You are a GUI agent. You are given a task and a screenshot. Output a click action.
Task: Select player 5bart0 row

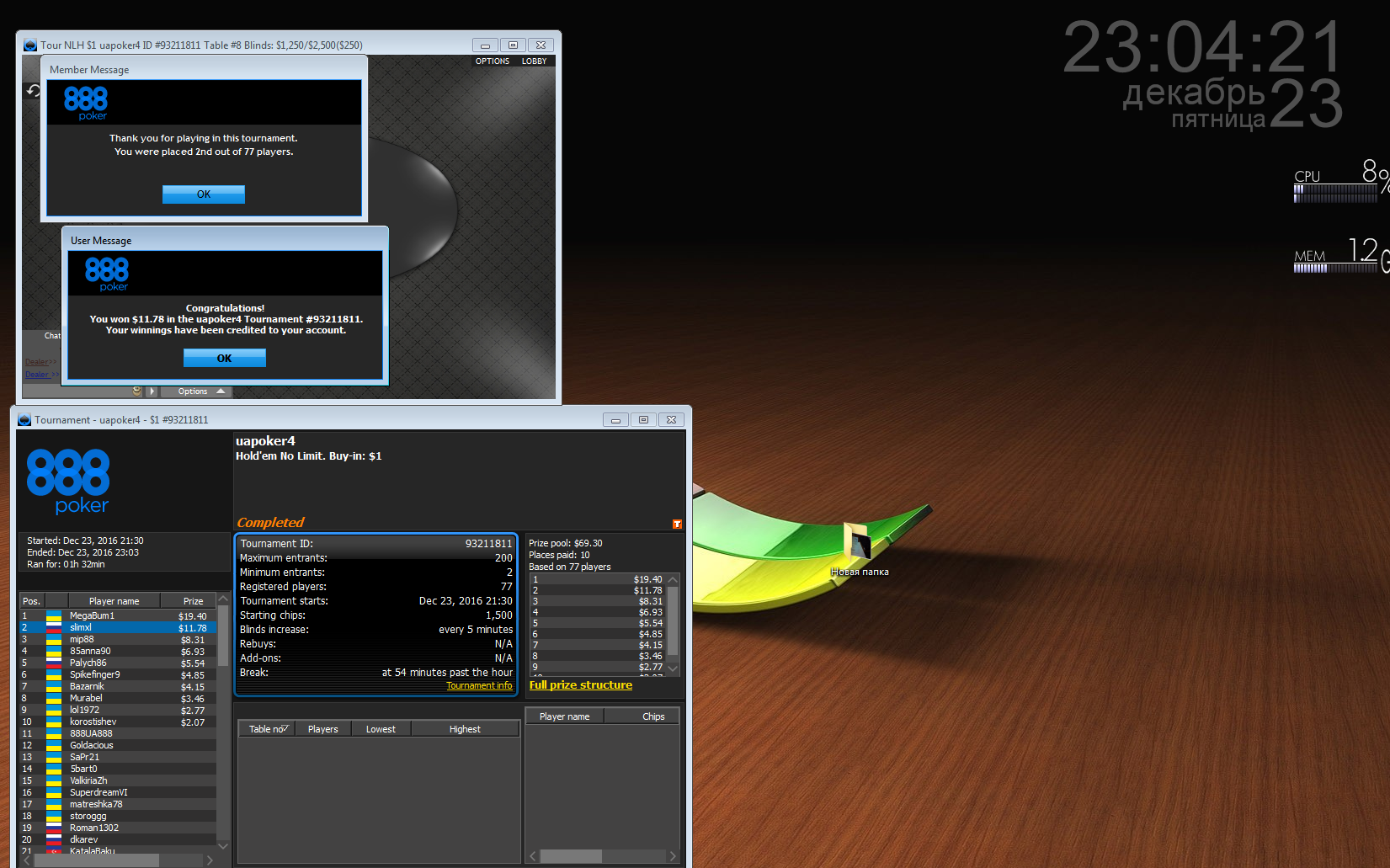point(118,769)
